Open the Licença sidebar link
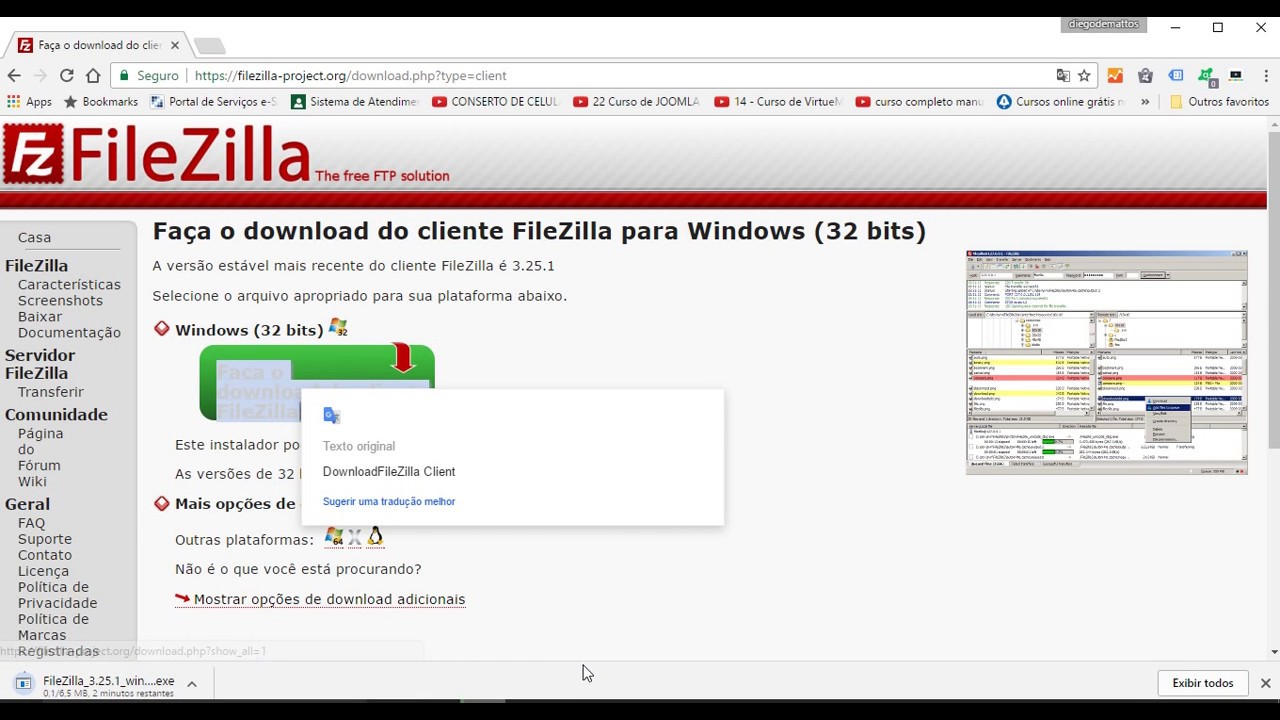The image size is (1280, 720). point(43,571)
